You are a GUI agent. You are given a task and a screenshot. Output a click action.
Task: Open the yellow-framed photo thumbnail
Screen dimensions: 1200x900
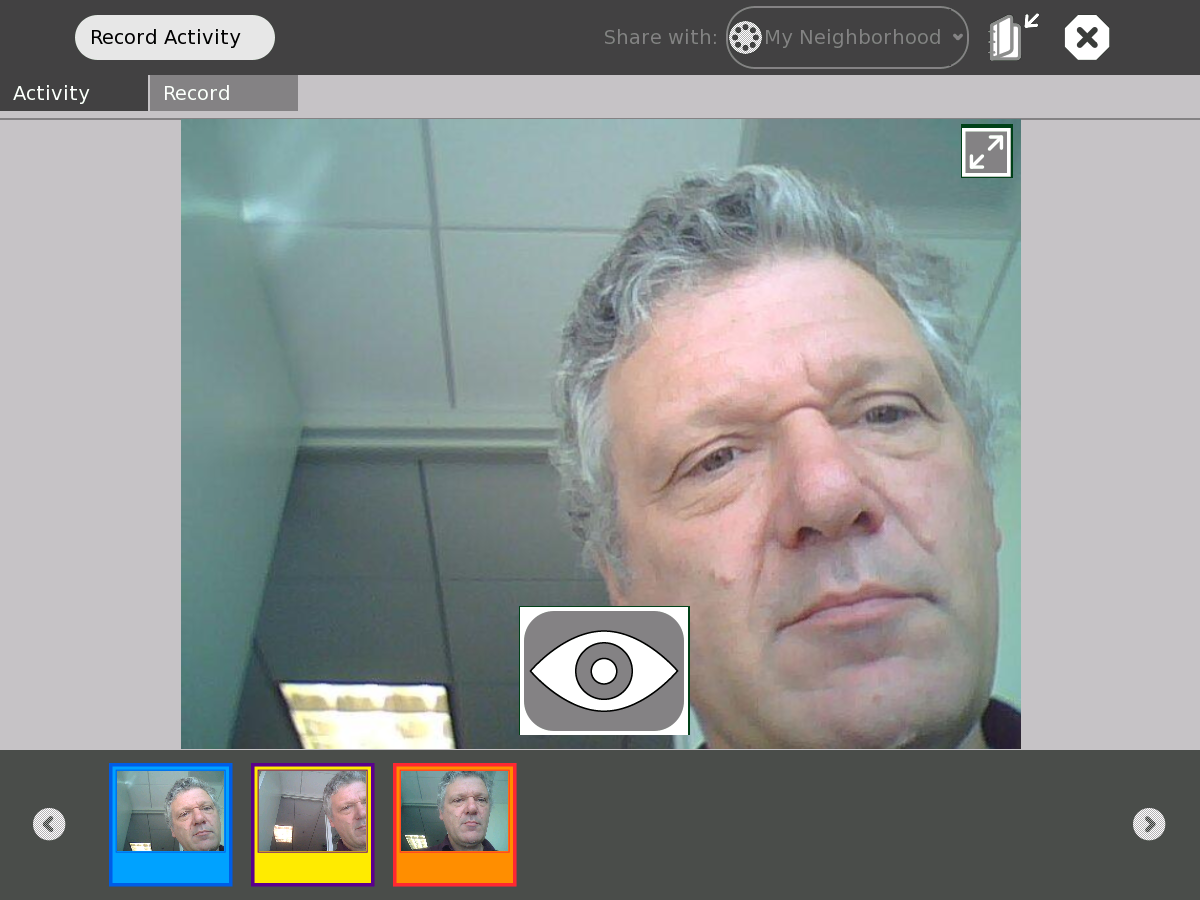click(313, 811)
